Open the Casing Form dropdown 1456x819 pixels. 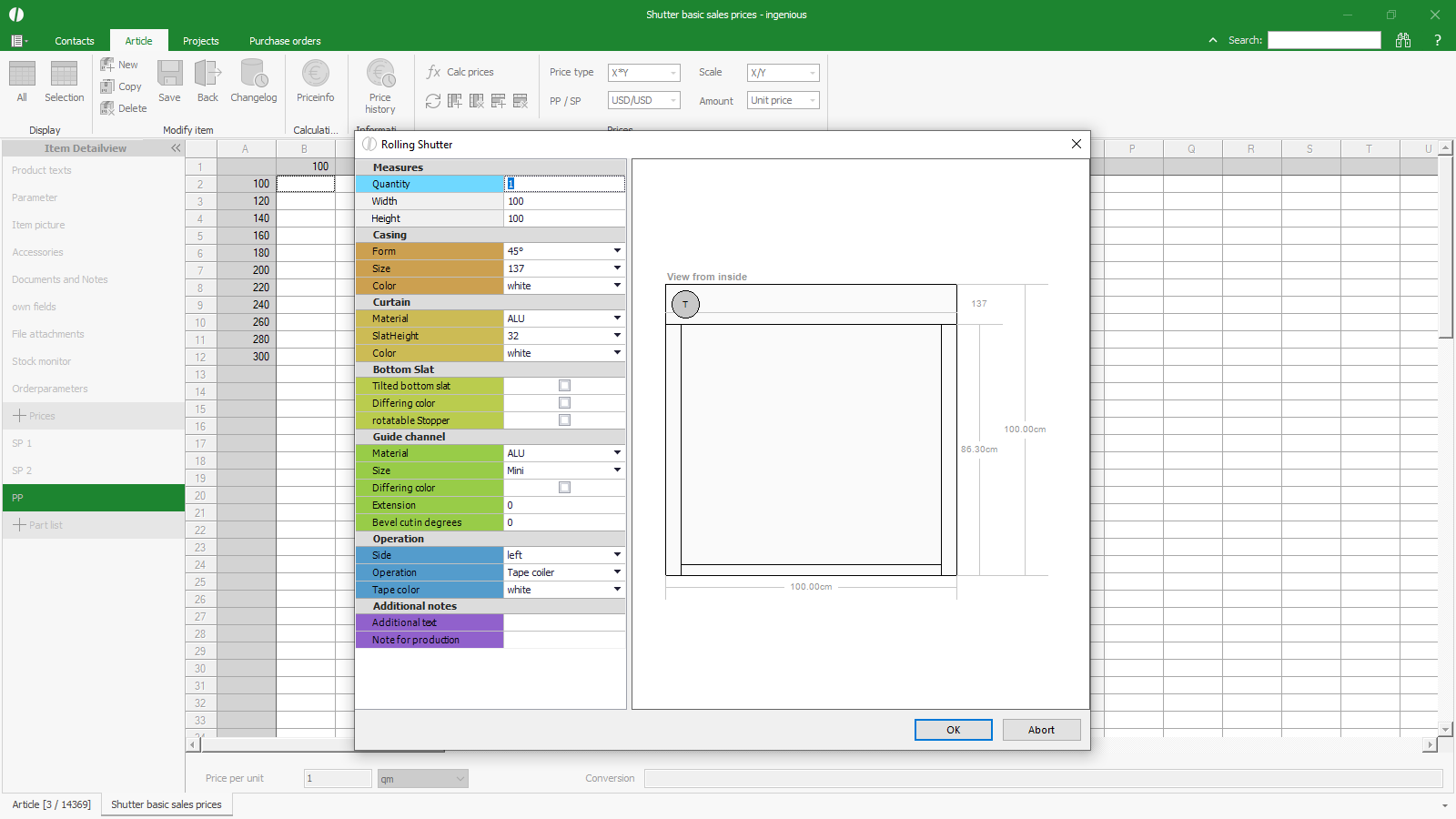616,251
